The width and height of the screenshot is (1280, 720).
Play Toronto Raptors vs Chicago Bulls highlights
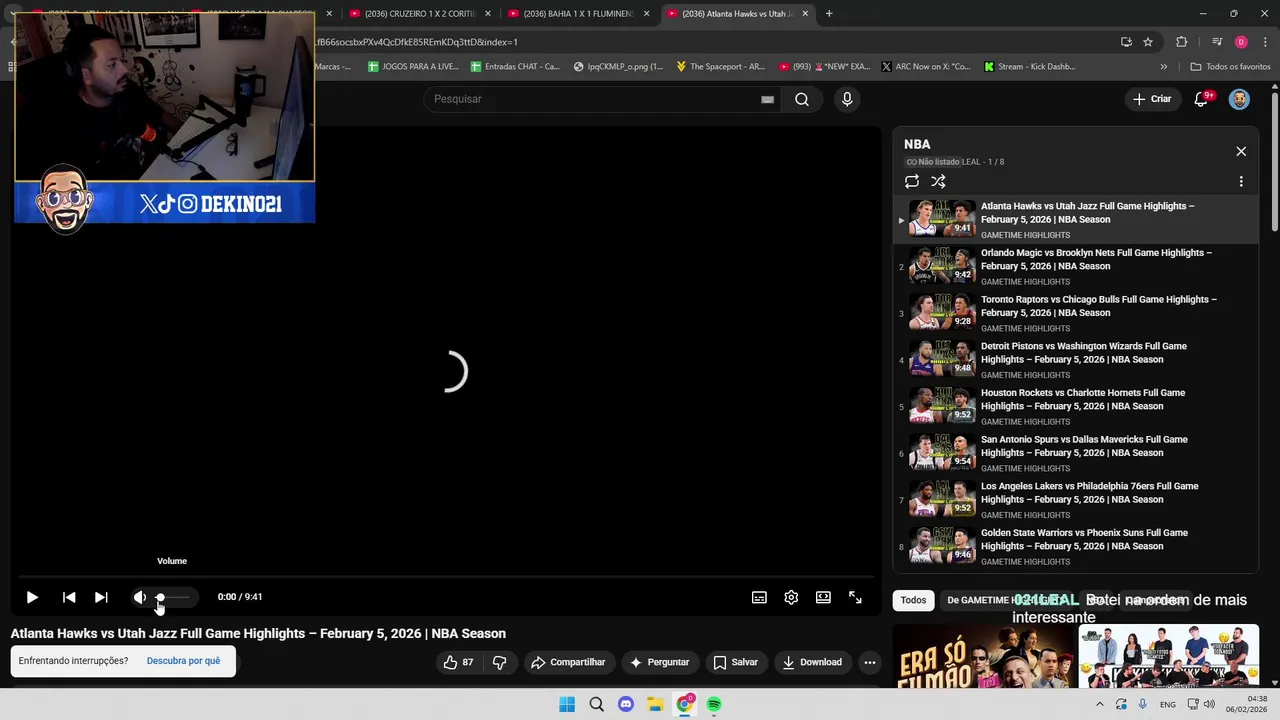[1076, 313]
